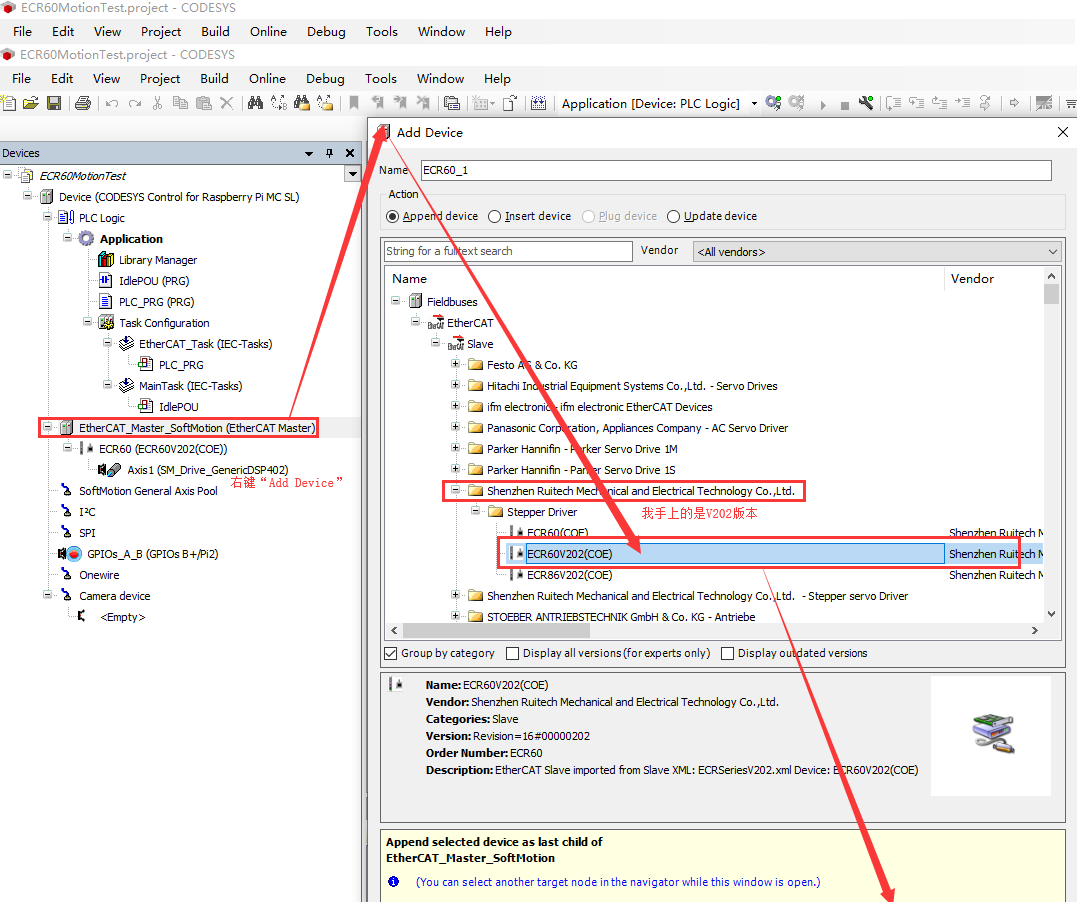Collapse the Fieldbuses node in device list
Image resolution: width=1077 pixels, height=902 pixels.
pos(396,300)
